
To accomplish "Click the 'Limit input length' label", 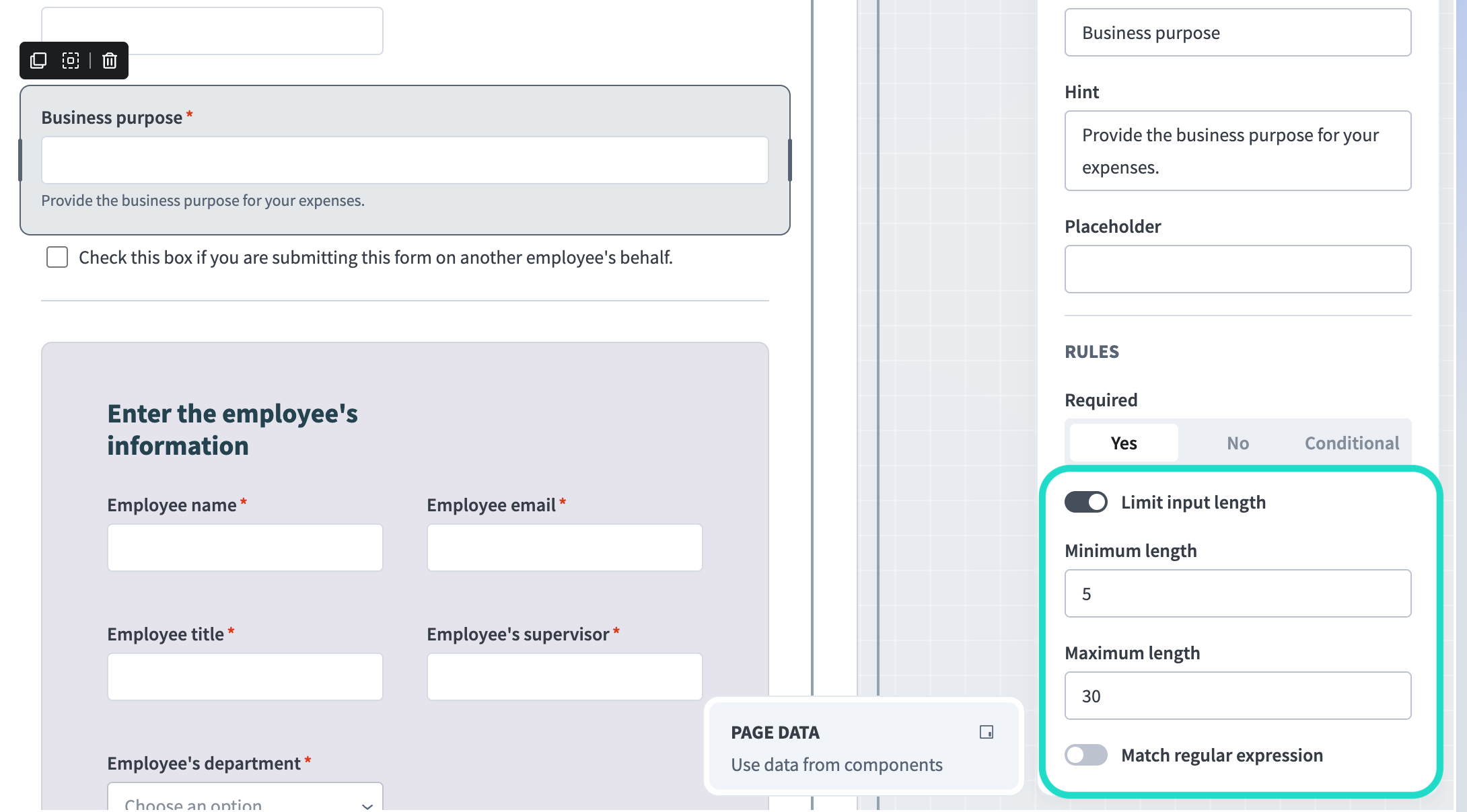I will click(1193, 502).
